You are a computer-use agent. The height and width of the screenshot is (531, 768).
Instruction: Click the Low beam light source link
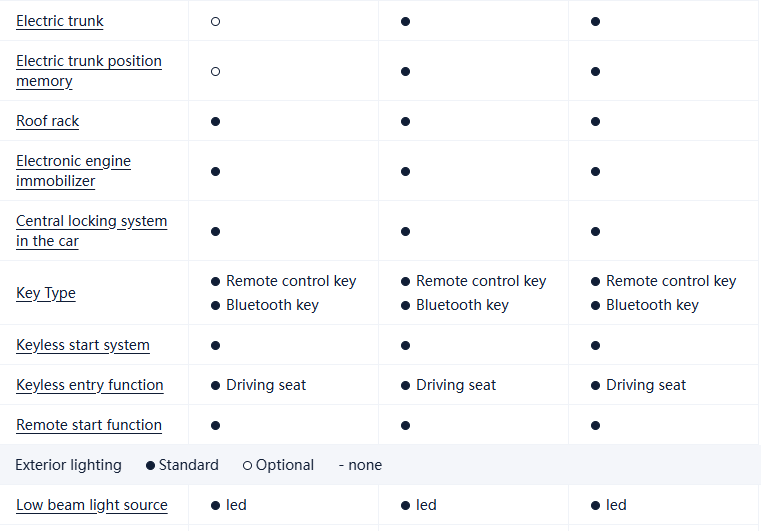point(92,505)
